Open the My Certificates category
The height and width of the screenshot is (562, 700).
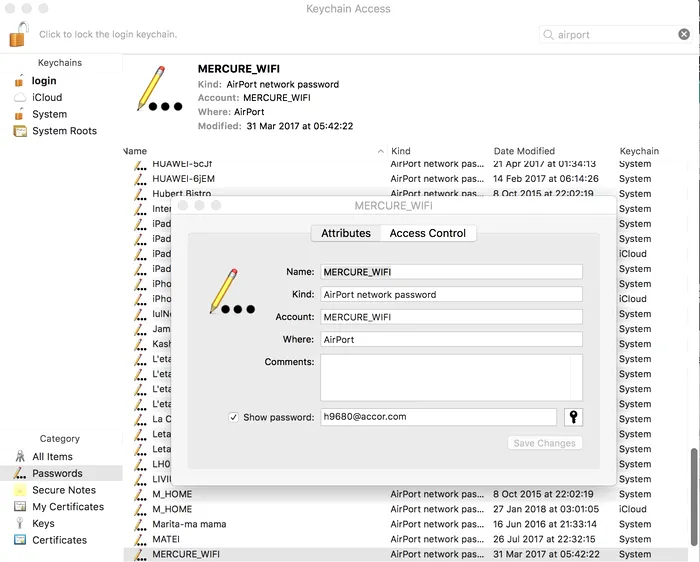67,507
